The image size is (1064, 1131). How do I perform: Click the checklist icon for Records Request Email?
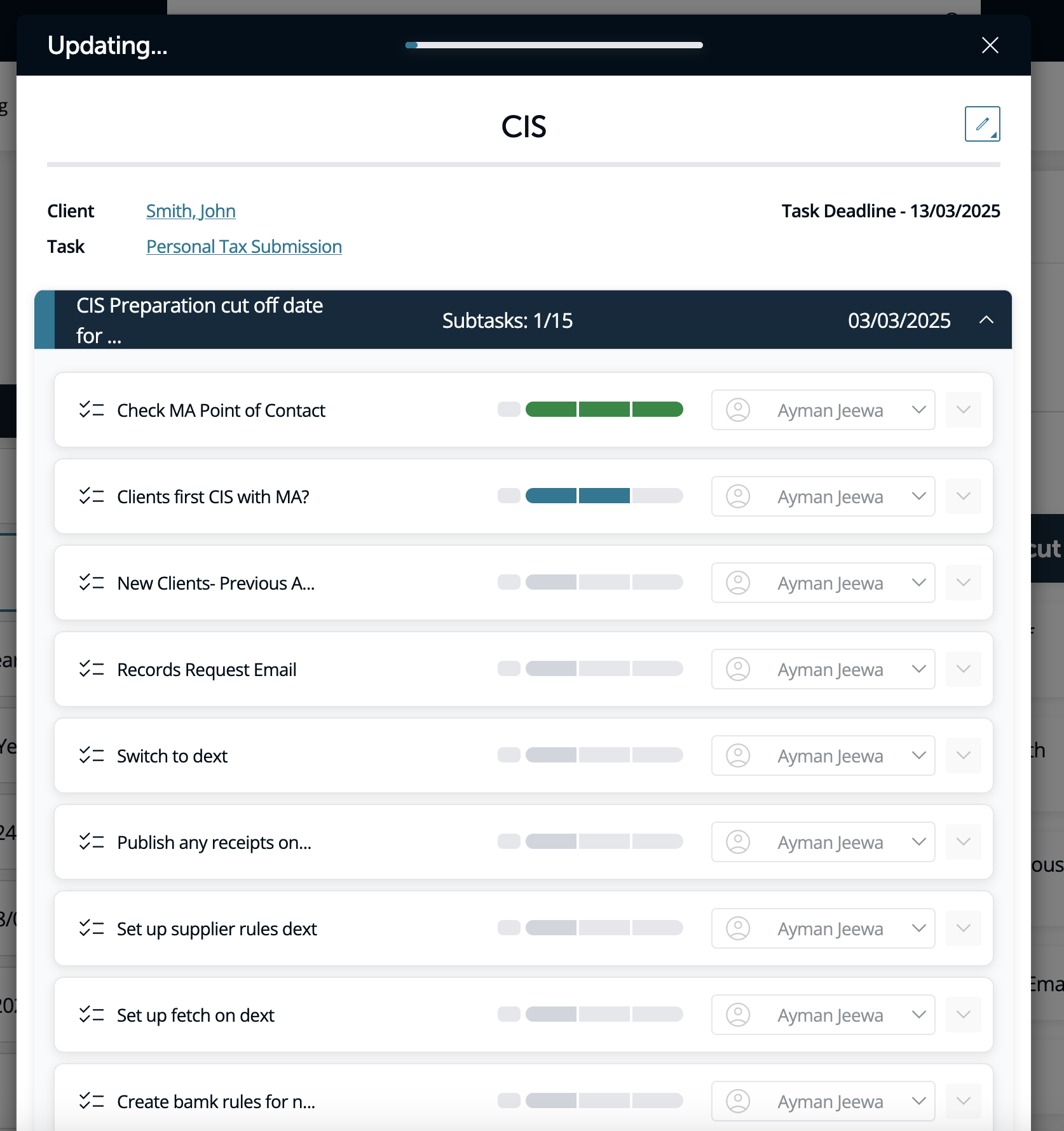92,669
